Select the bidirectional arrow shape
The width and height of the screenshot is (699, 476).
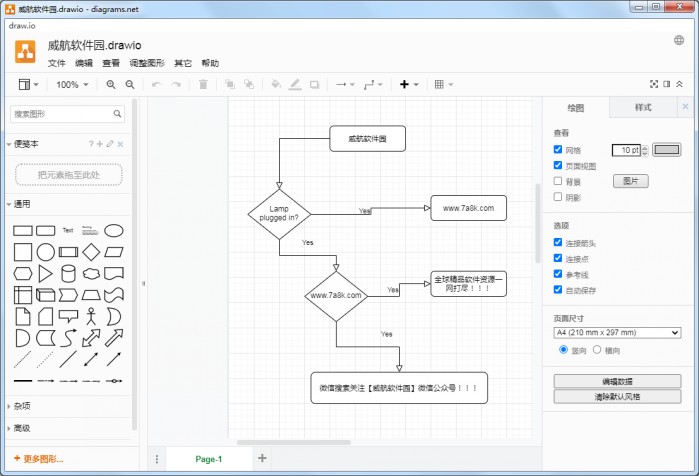91,338
